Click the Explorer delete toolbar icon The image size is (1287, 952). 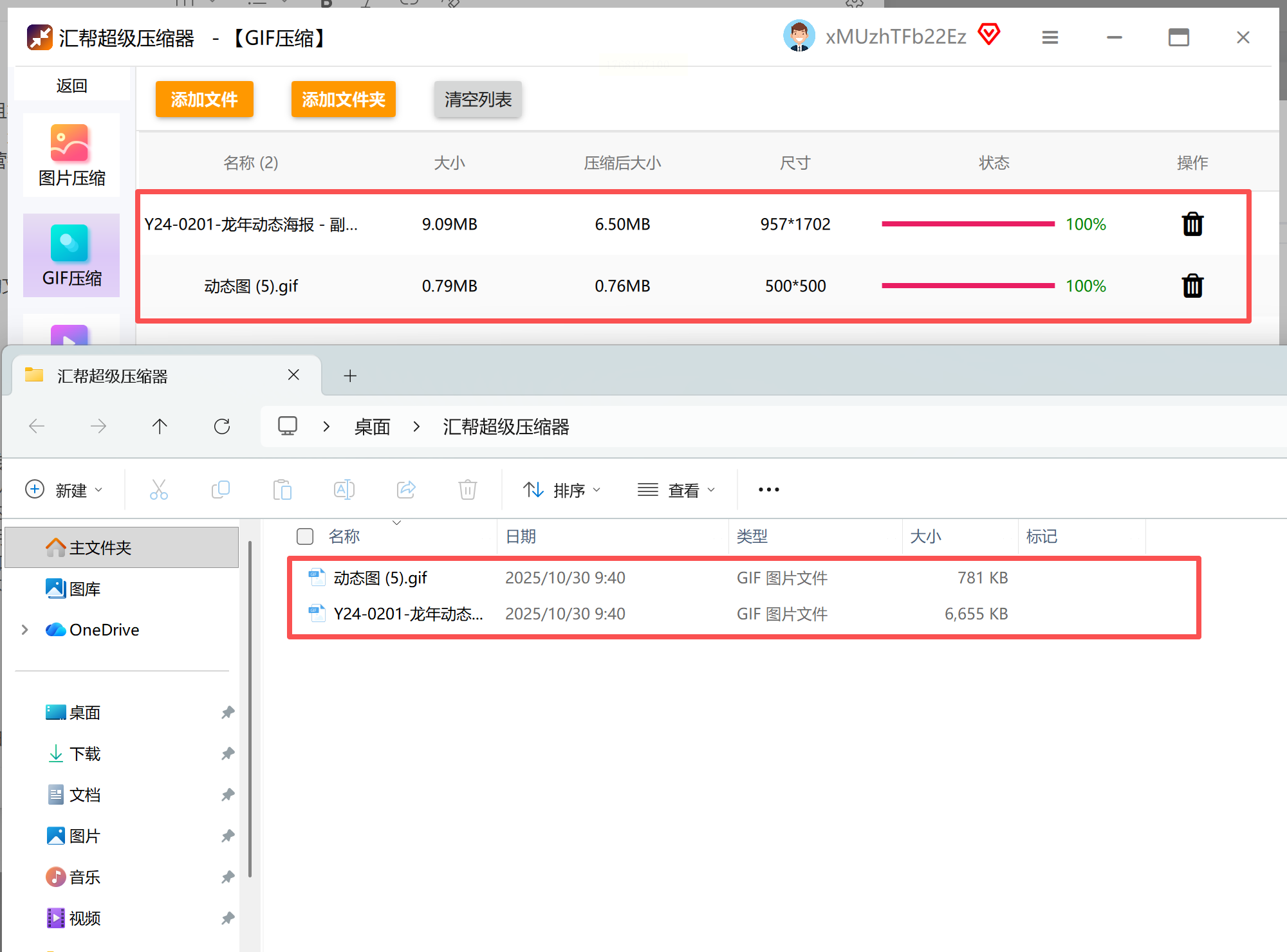point(468,490)
